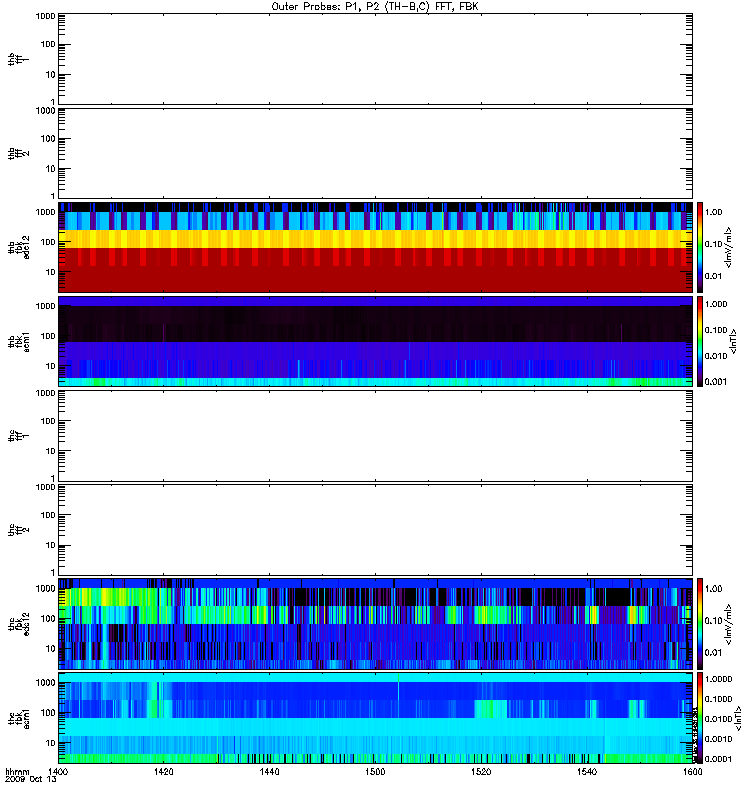Click the 'thc fbk edc12' panel axis label
Image resolution: width=750 pixels, height=800 pixels.
point(18,624)
